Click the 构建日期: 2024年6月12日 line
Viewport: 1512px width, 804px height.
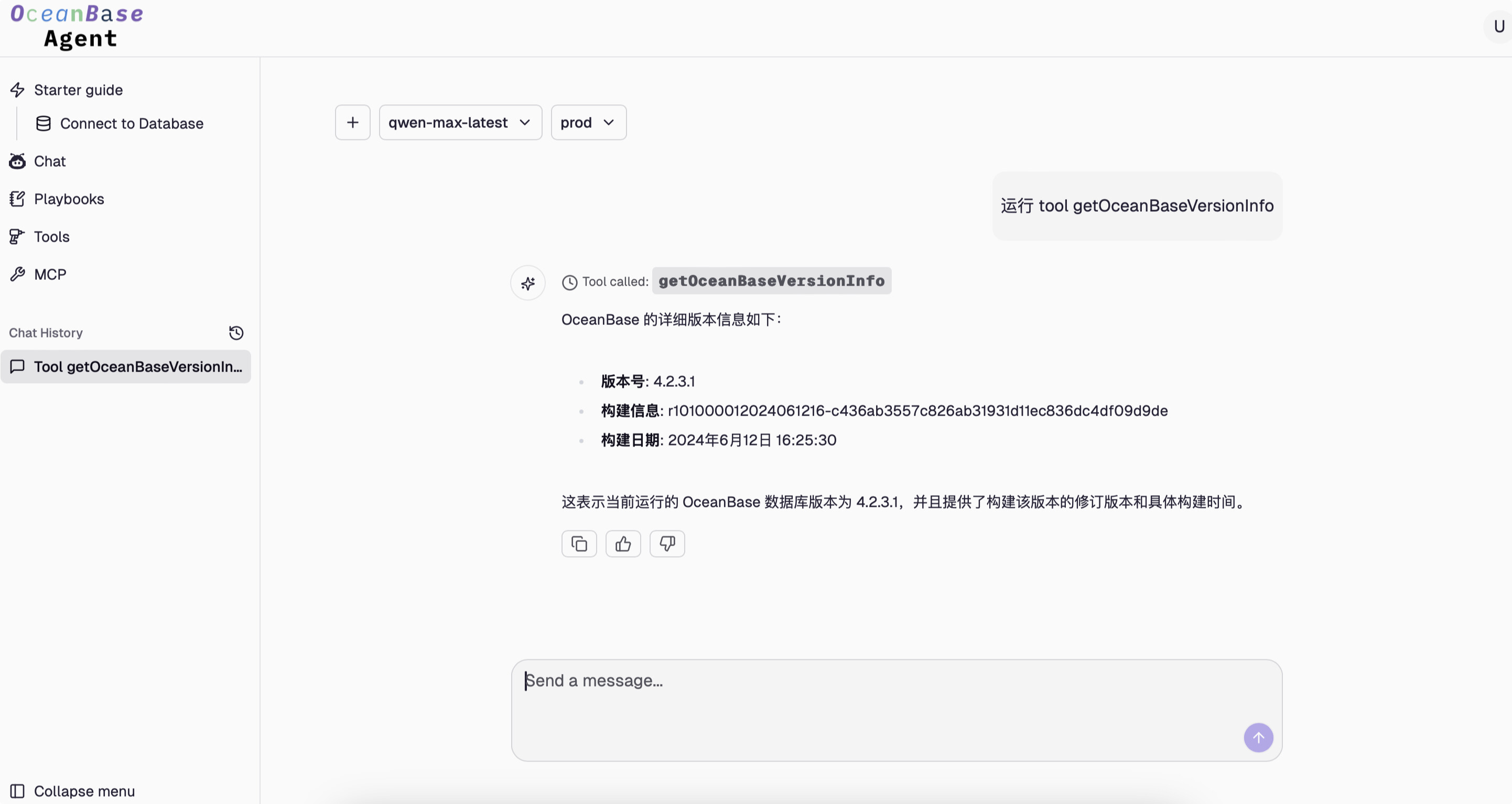click(x=719, y=440)
